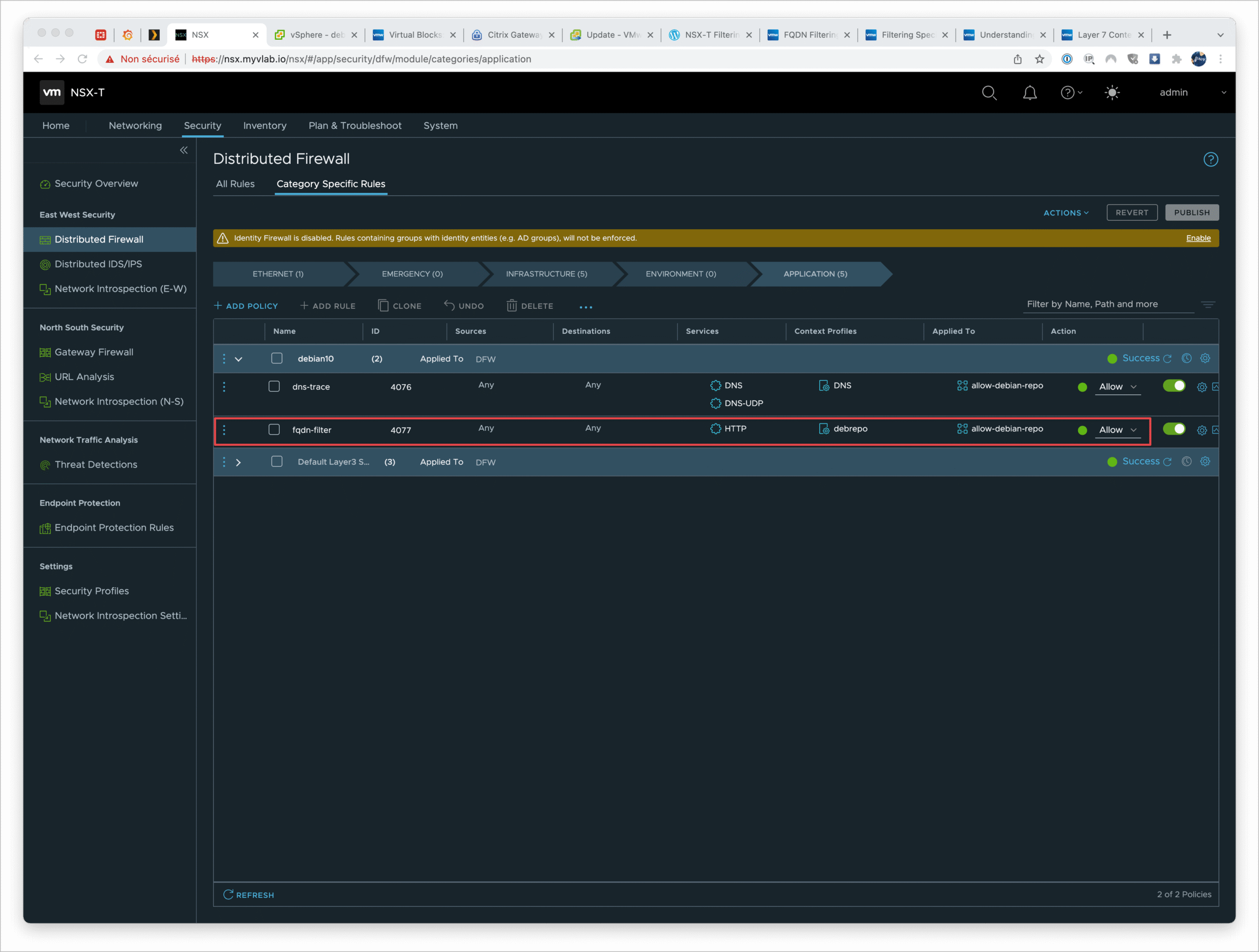Disable the dns-trace rule toggle
The height and width of the screenshot is (952, 1259).
click(x=1173, y=386)
